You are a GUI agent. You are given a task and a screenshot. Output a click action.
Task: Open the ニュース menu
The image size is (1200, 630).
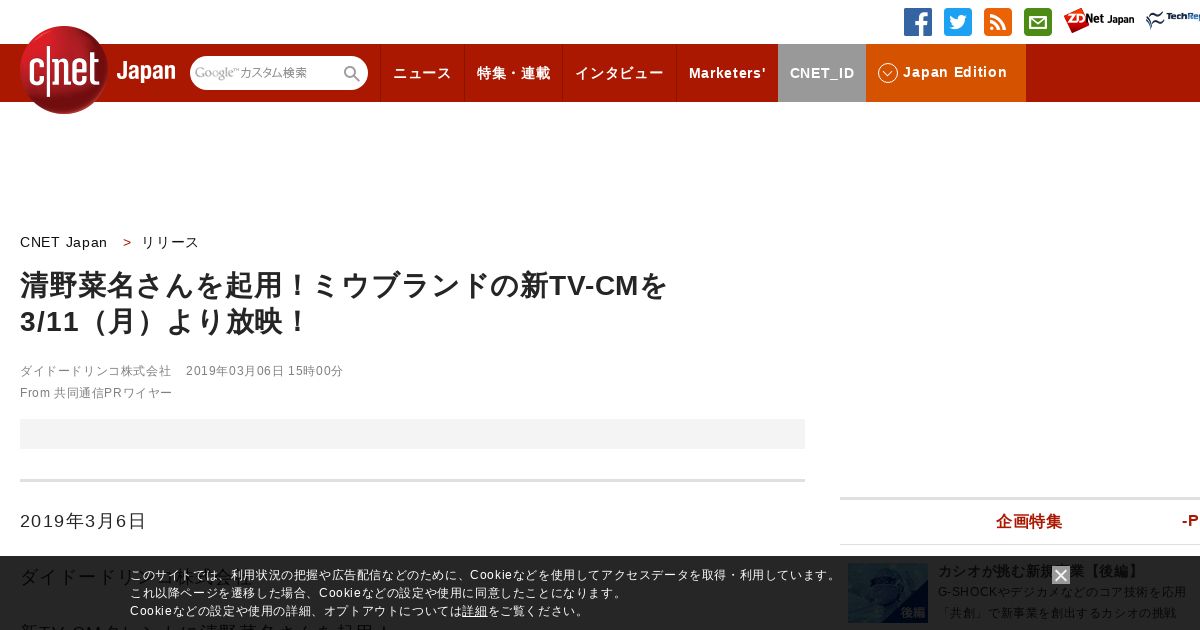422,73
